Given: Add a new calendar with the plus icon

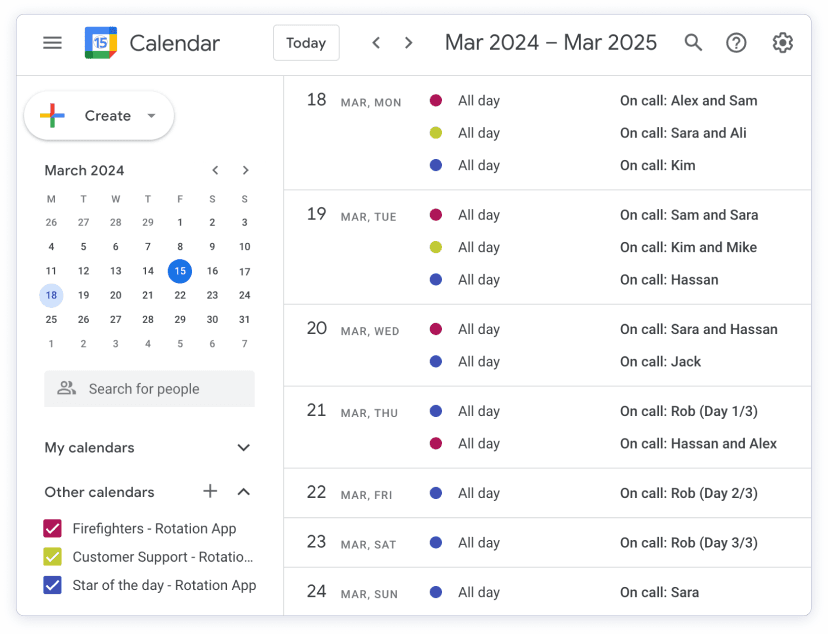Looking at the screenshot, I should click(x=210, y=491).
